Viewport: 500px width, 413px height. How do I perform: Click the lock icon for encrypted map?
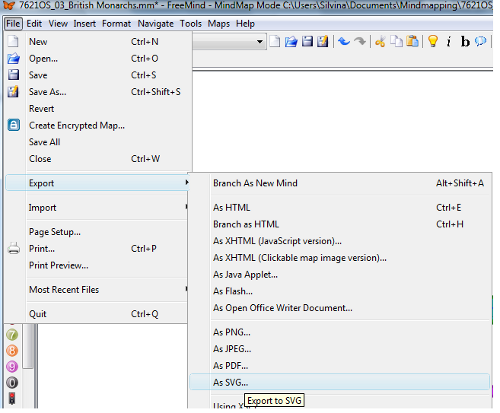click(14, 125)
